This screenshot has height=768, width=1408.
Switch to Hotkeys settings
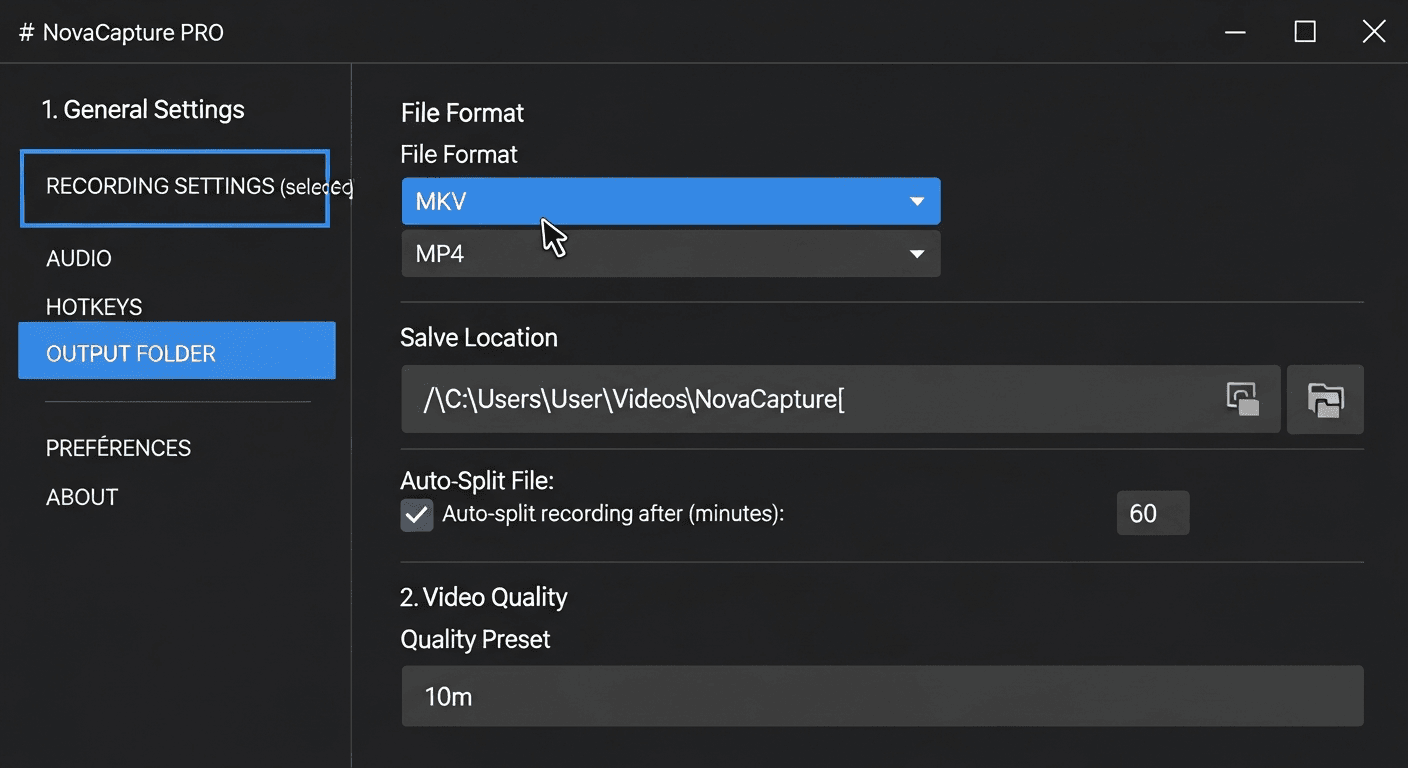pyautogui.click(x=93, y=306)
